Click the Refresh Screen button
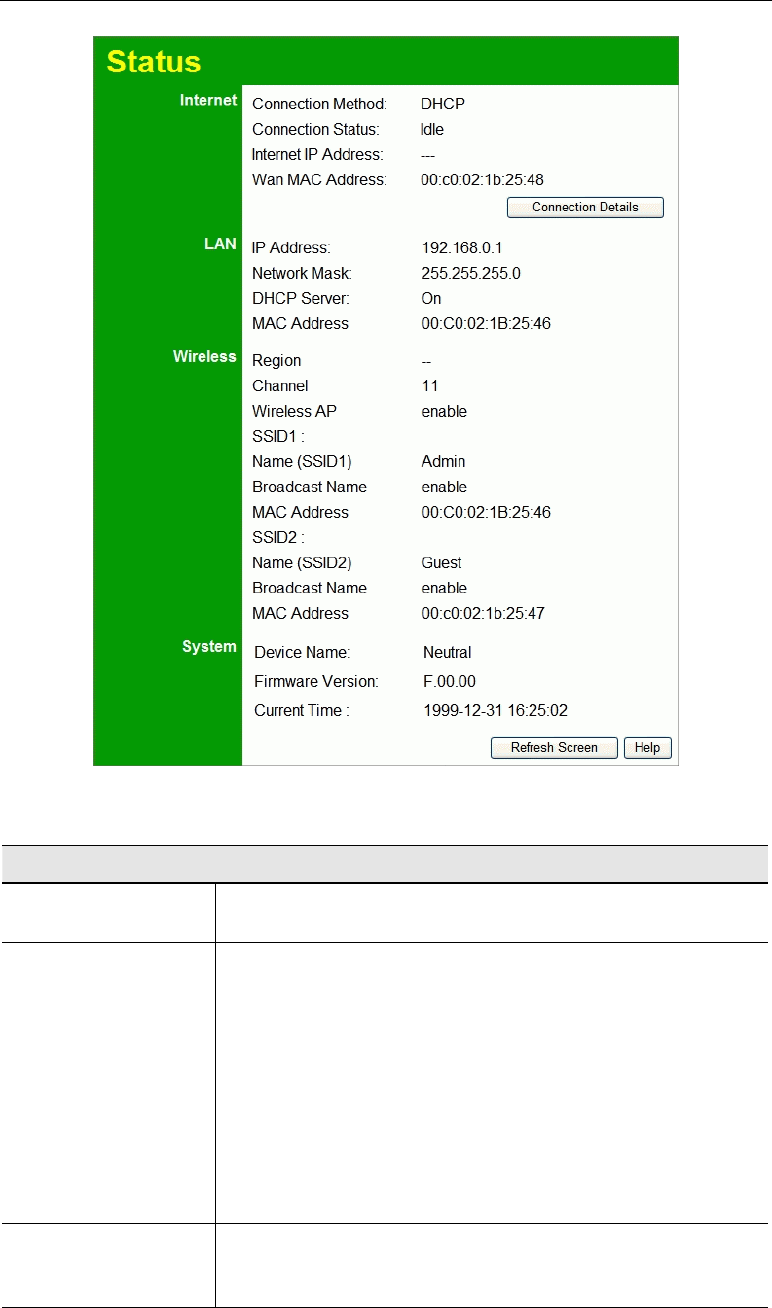The image size is (772, 1308). click(x=554, y=747)
